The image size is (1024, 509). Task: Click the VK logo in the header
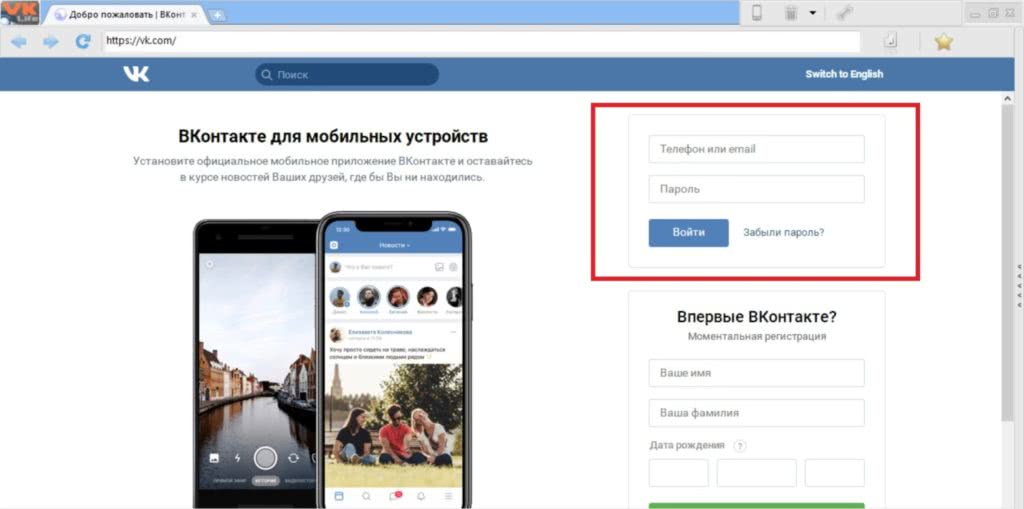[136, 74]
